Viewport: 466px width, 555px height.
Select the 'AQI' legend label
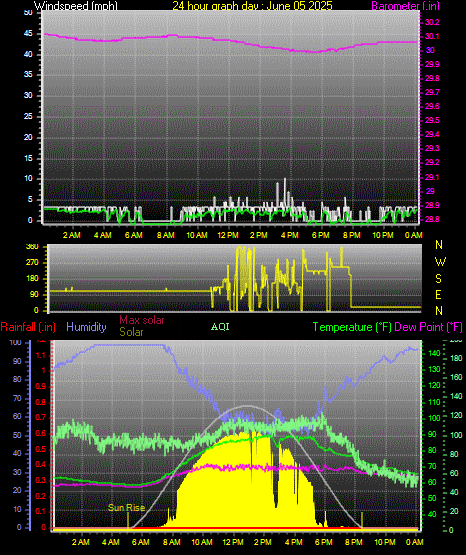point(220,327)
